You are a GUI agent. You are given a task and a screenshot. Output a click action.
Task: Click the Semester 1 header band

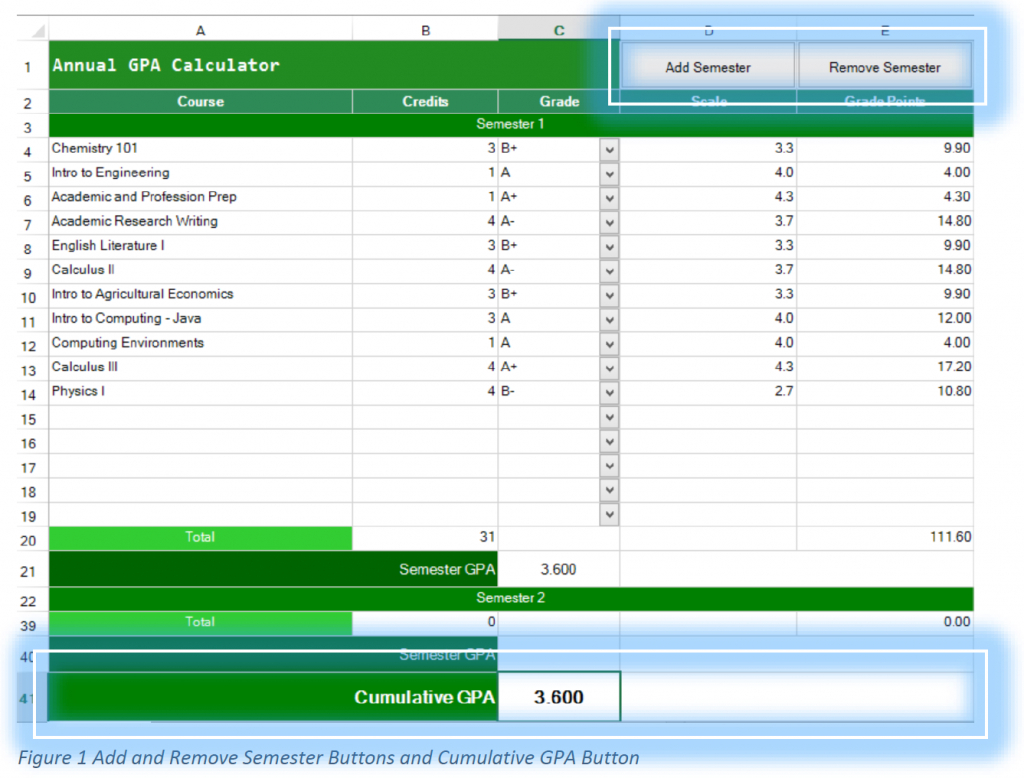[510, 125]
